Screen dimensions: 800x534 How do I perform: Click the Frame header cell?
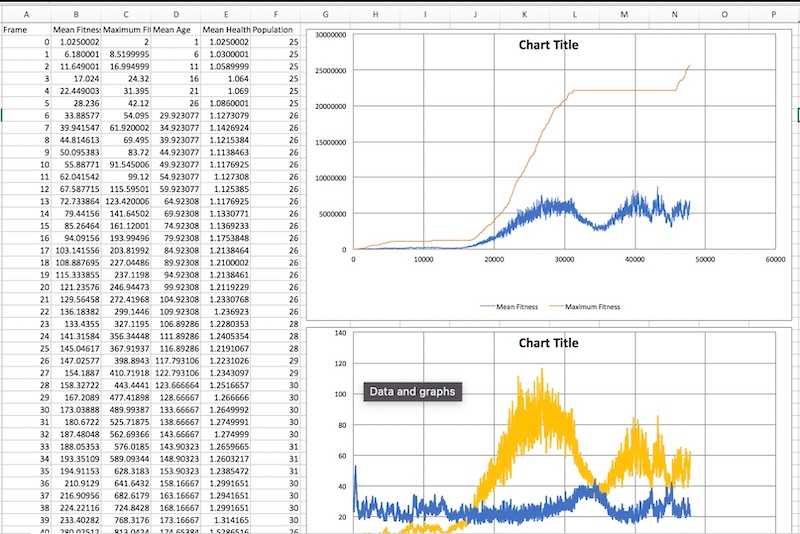click(x=15, y=30)
